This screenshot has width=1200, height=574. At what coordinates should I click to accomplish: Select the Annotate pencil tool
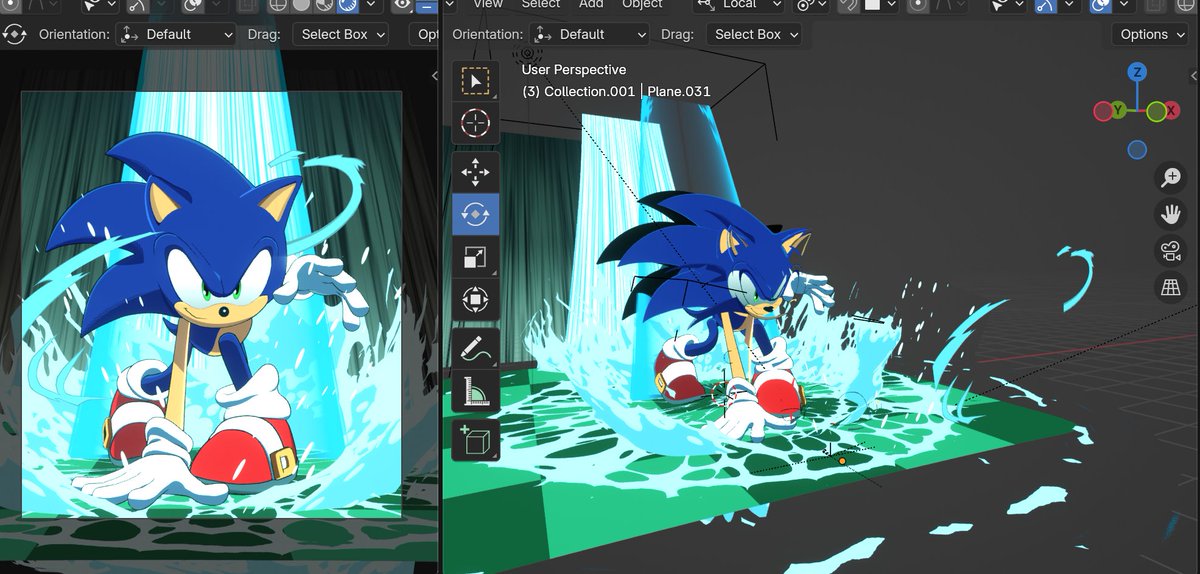point(475,348)
